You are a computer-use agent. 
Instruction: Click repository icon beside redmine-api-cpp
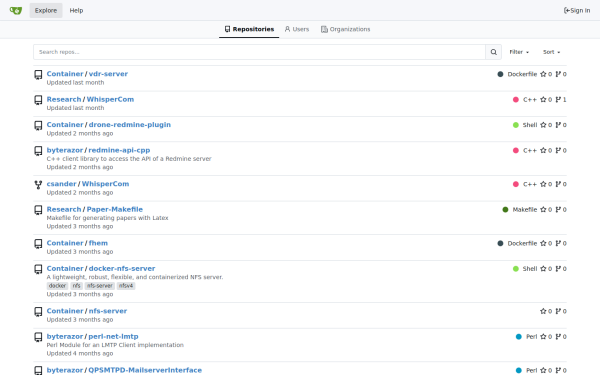38,151
